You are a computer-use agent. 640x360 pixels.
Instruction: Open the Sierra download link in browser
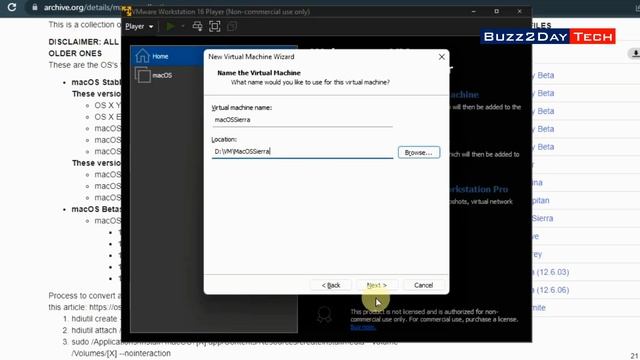[x=542, y=218]
